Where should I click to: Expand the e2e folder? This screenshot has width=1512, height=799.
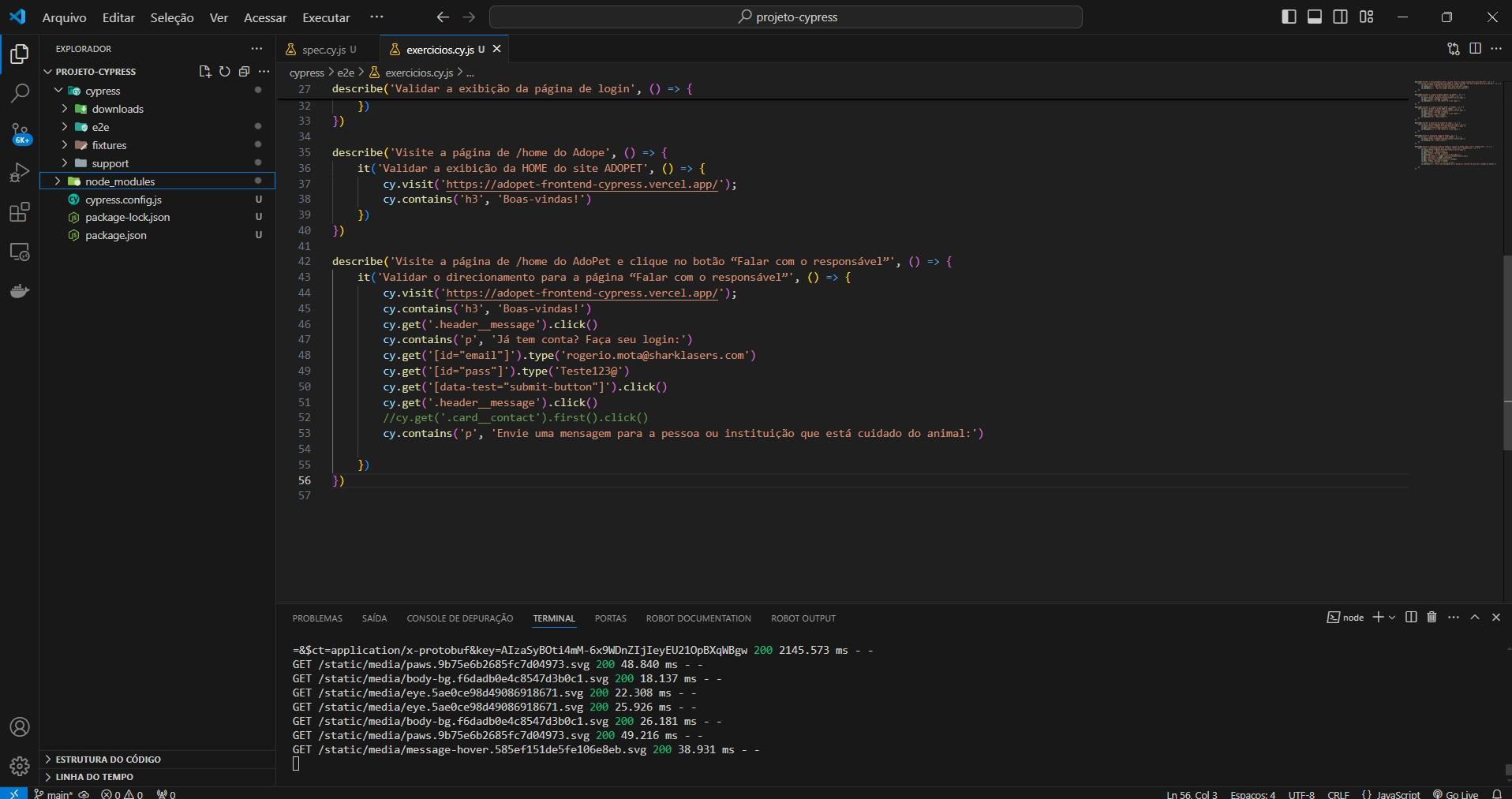click(x=65, y=127)
